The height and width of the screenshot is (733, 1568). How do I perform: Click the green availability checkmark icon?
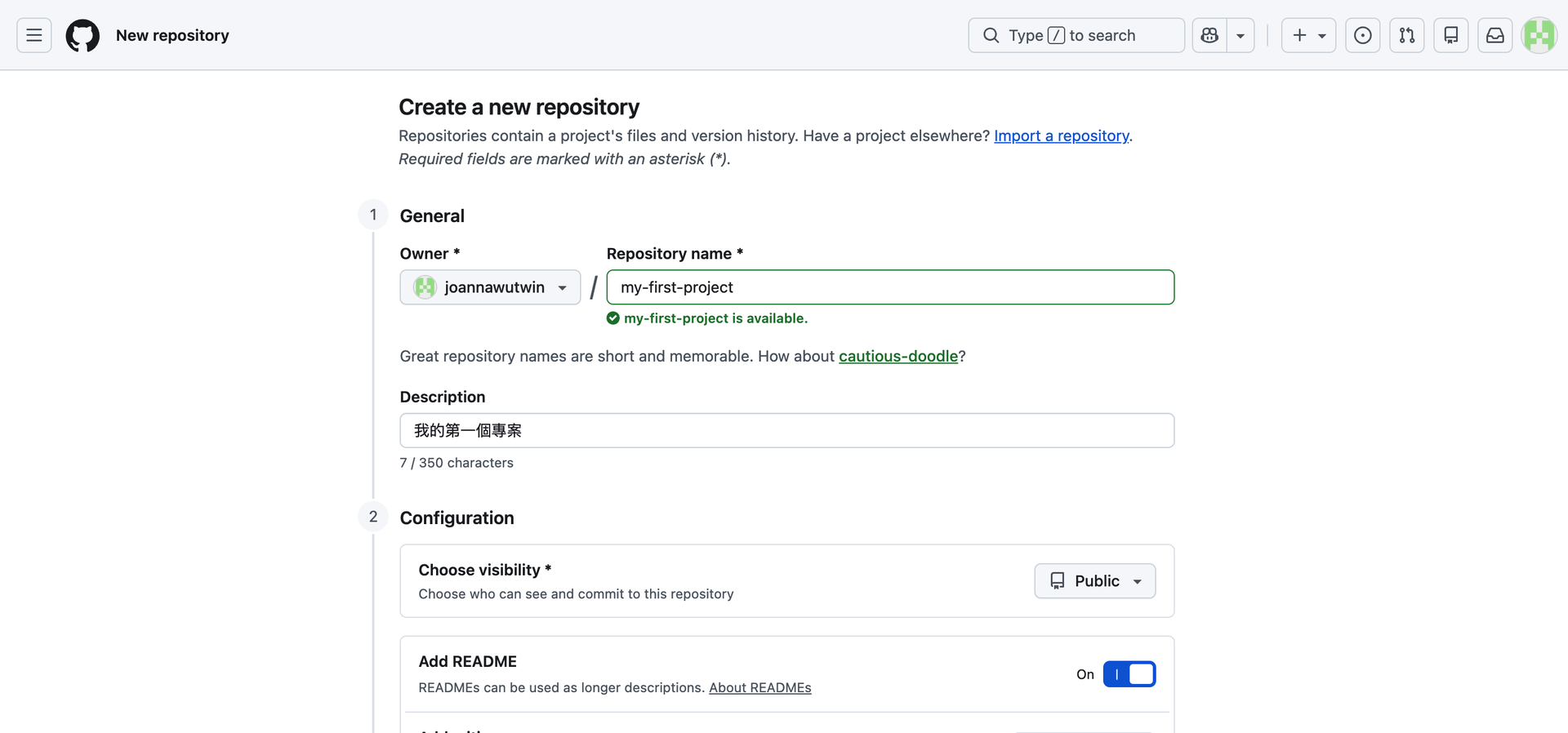tap(613, 318)
